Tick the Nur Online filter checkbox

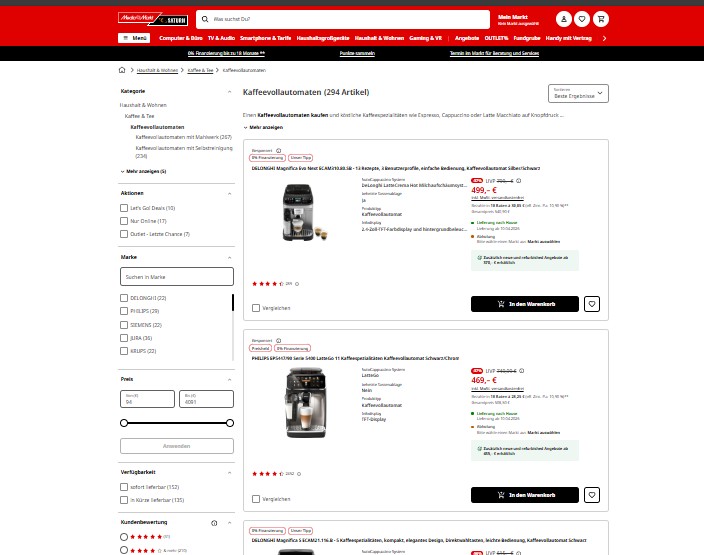[x=124, y=221]
